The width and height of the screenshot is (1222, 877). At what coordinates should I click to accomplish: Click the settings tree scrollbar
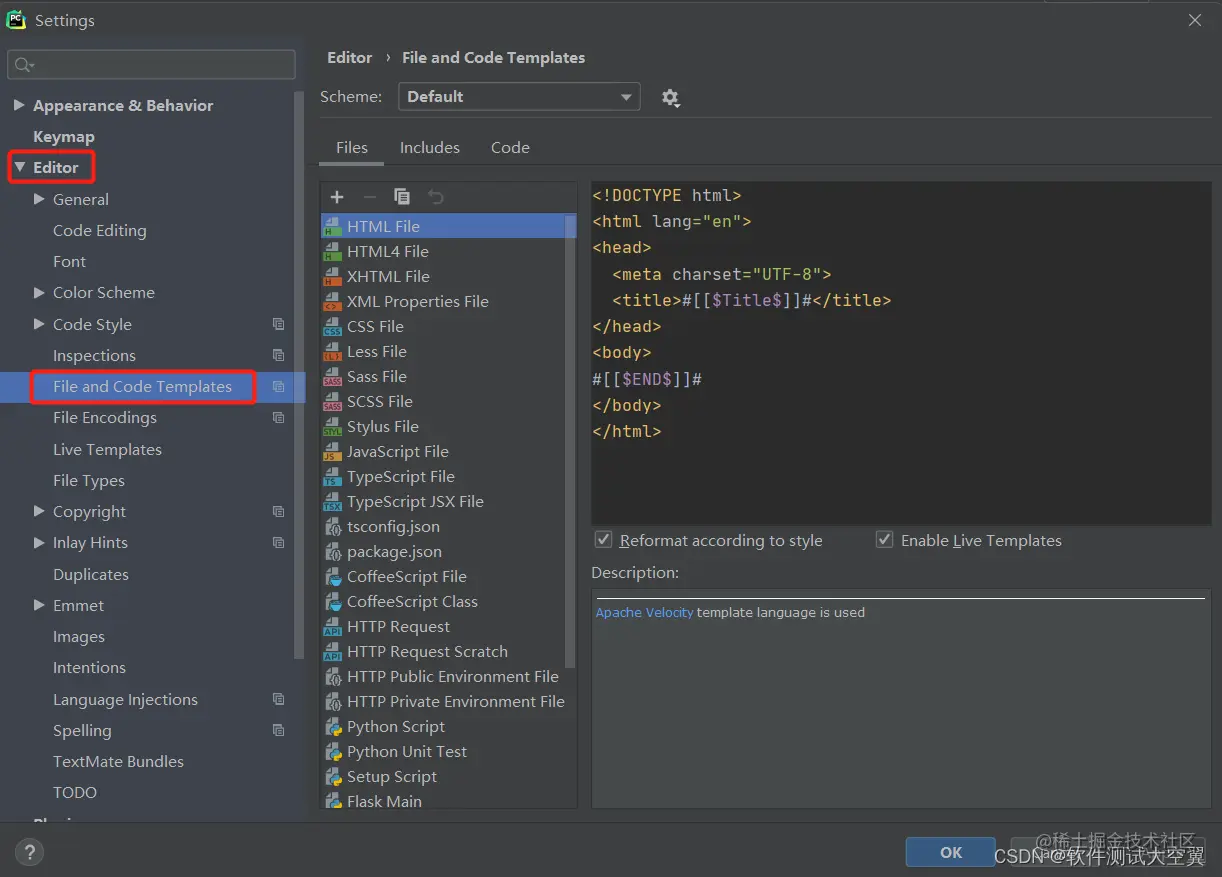pos(299,375)
